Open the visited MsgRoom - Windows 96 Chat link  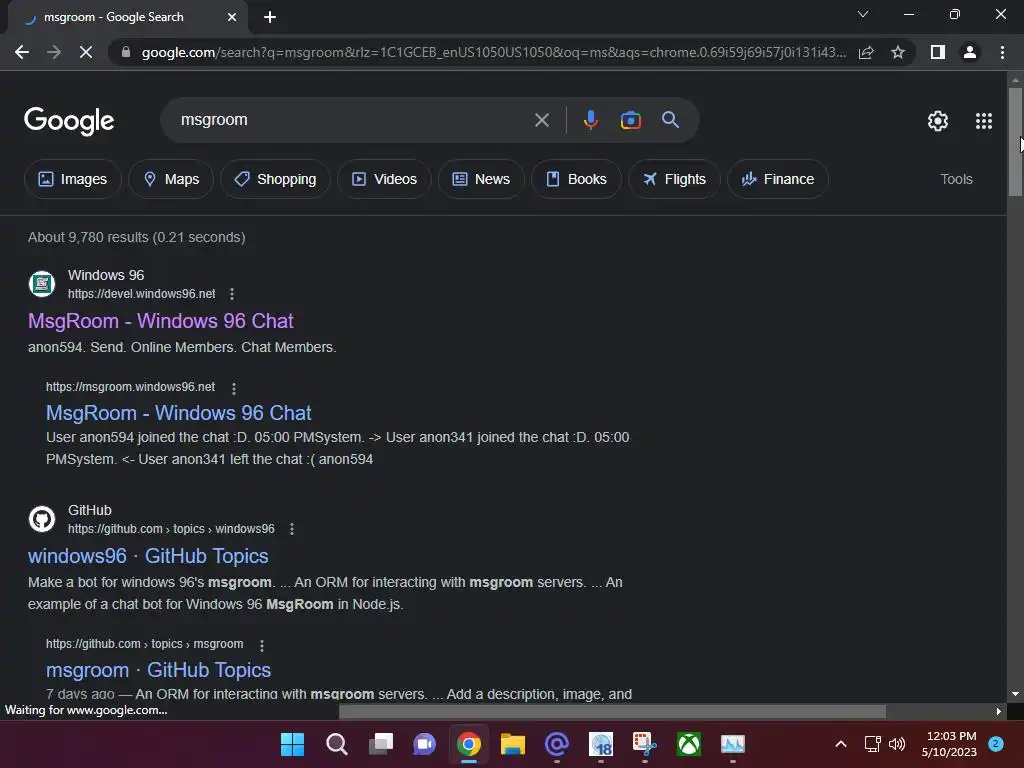pyautogui.click(x=161, y=321)
